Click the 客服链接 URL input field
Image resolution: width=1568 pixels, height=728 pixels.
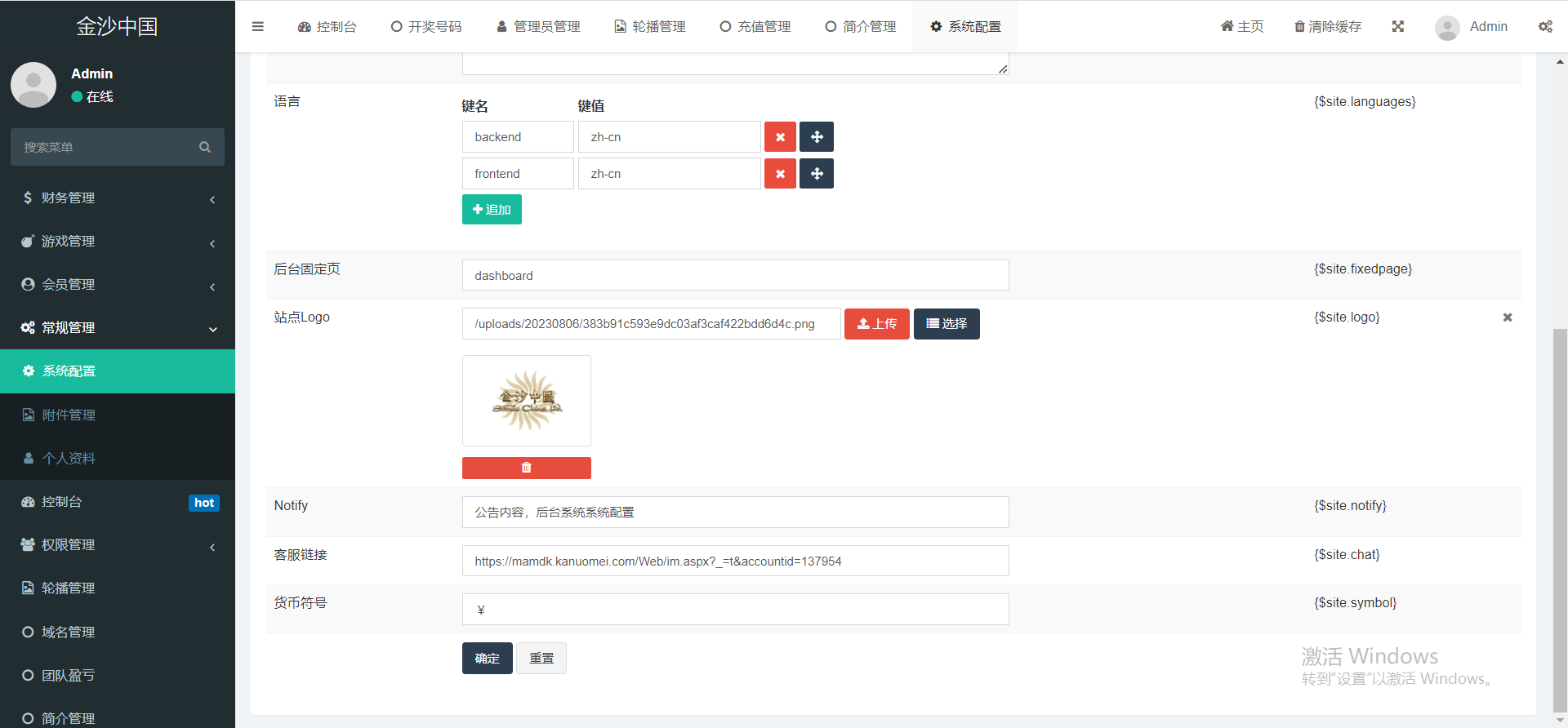[736, 561]
